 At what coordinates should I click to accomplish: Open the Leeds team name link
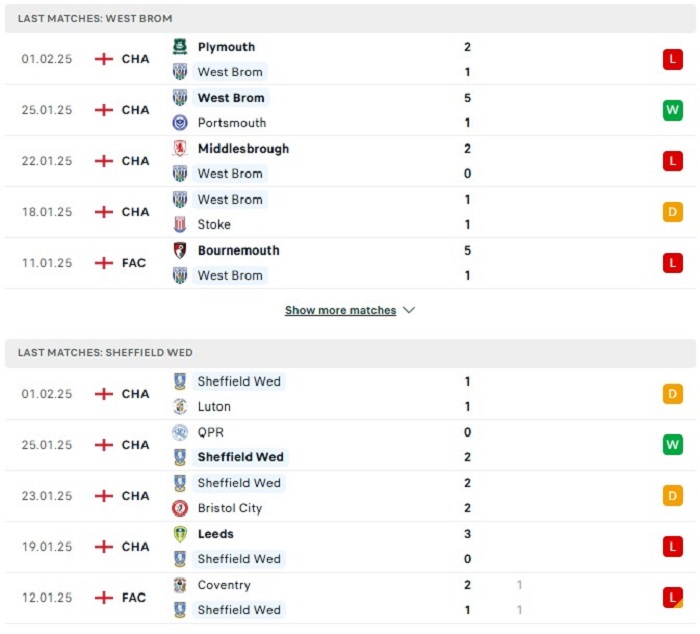coord(216,534)
